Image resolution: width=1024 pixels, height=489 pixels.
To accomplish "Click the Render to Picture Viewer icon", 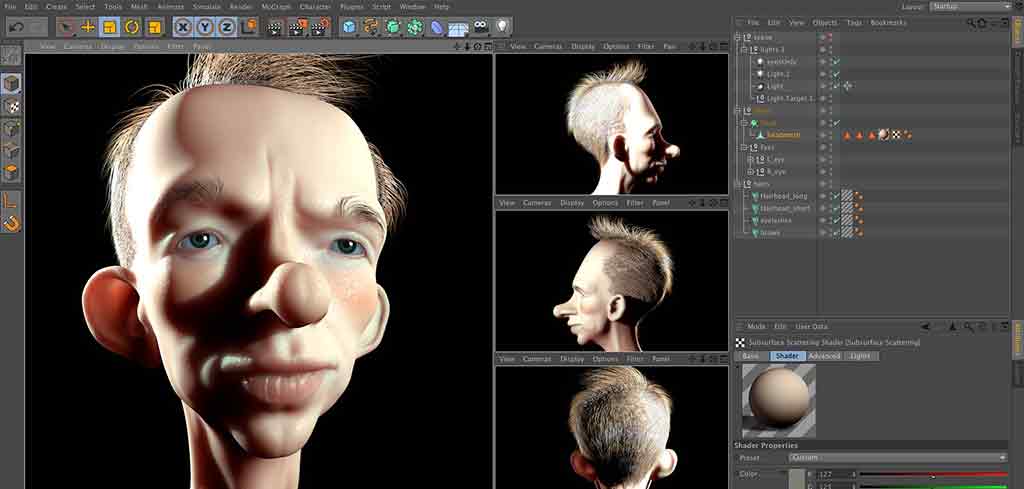I will click(x=297, y=27).
